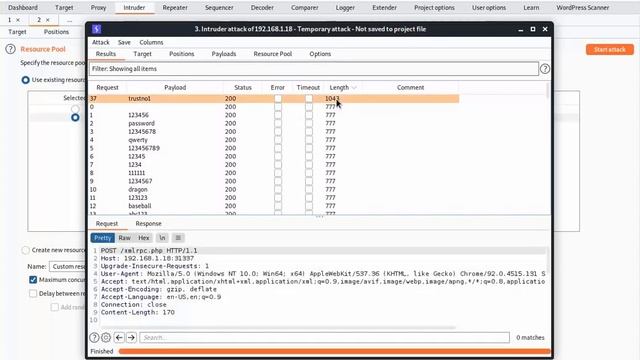Select the baseball payload row
The width and height of the screenshot is (640, 360).
pyautogui.click(x=274, y=206)
